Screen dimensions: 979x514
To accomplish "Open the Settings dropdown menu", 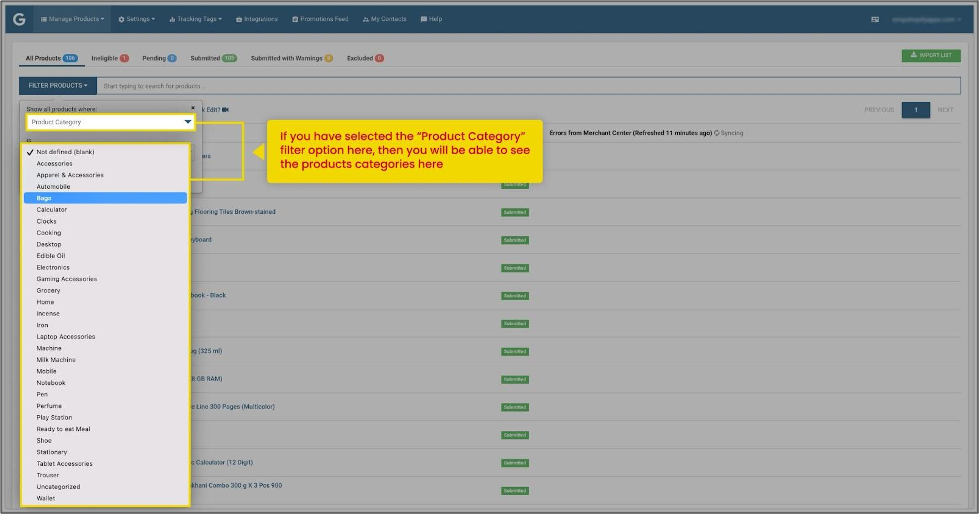I will [x=137, y=19].
